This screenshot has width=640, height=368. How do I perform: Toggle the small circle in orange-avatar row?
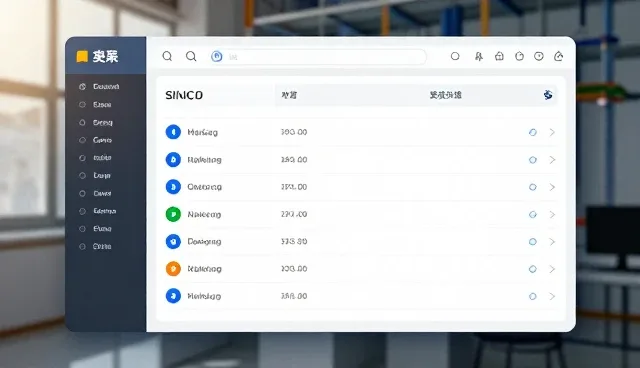pos(533,269)
